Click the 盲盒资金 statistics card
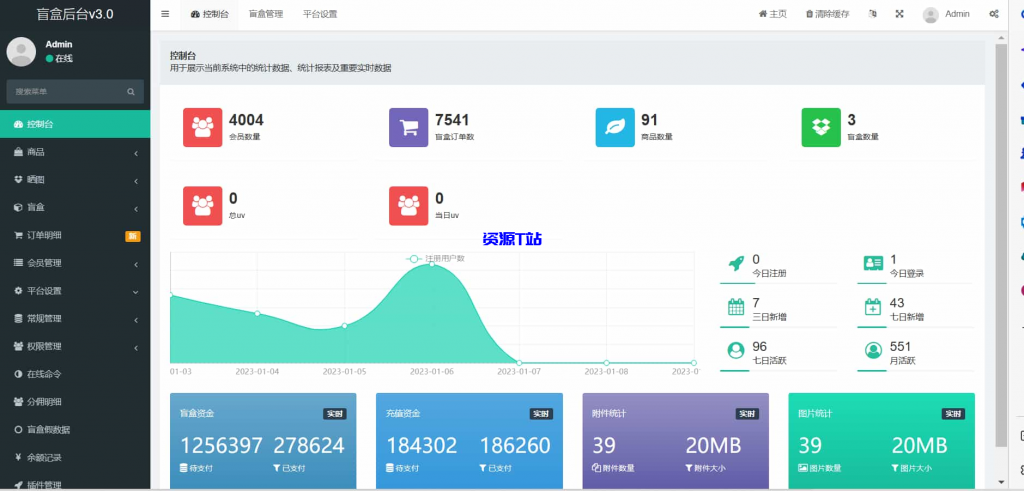 point(263,441)
